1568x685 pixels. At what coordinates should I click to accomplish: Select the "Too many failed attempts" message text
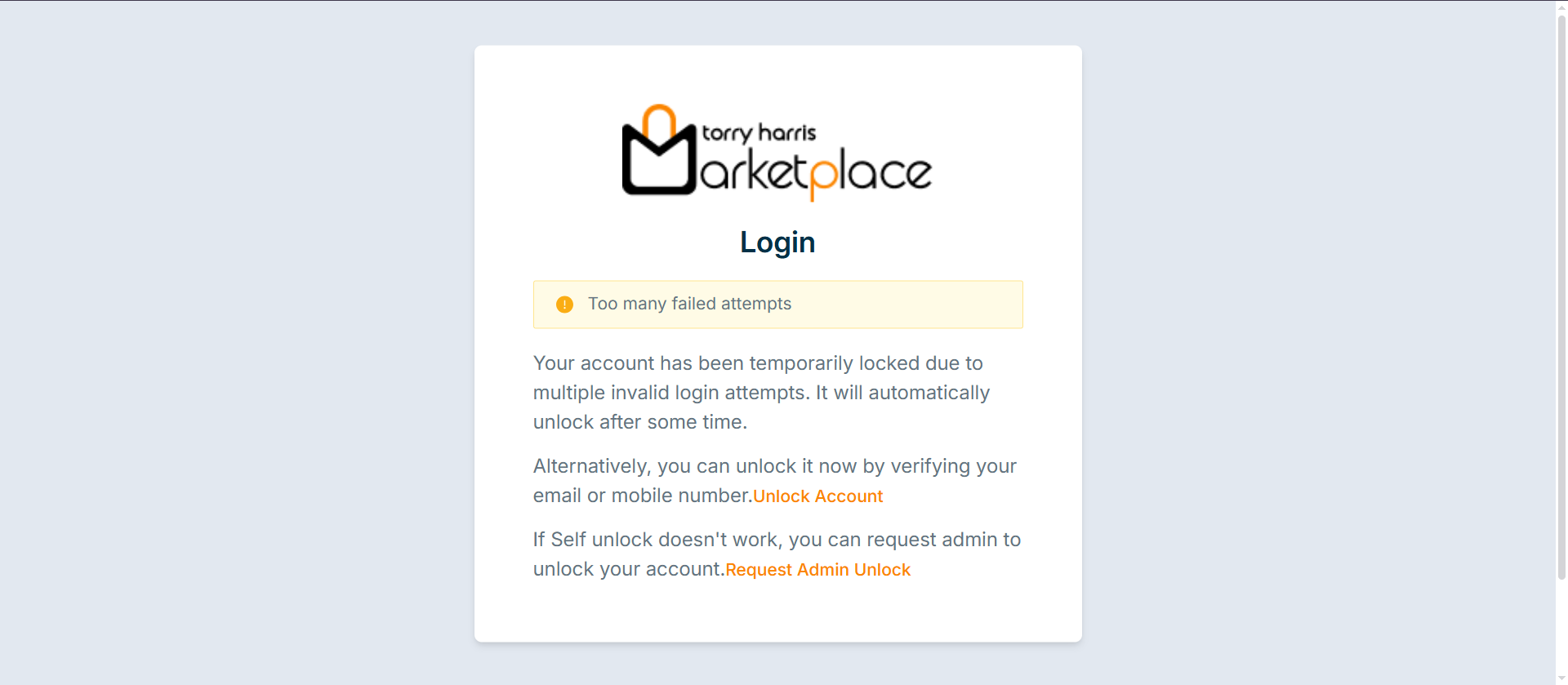click(x=689, y=304)
